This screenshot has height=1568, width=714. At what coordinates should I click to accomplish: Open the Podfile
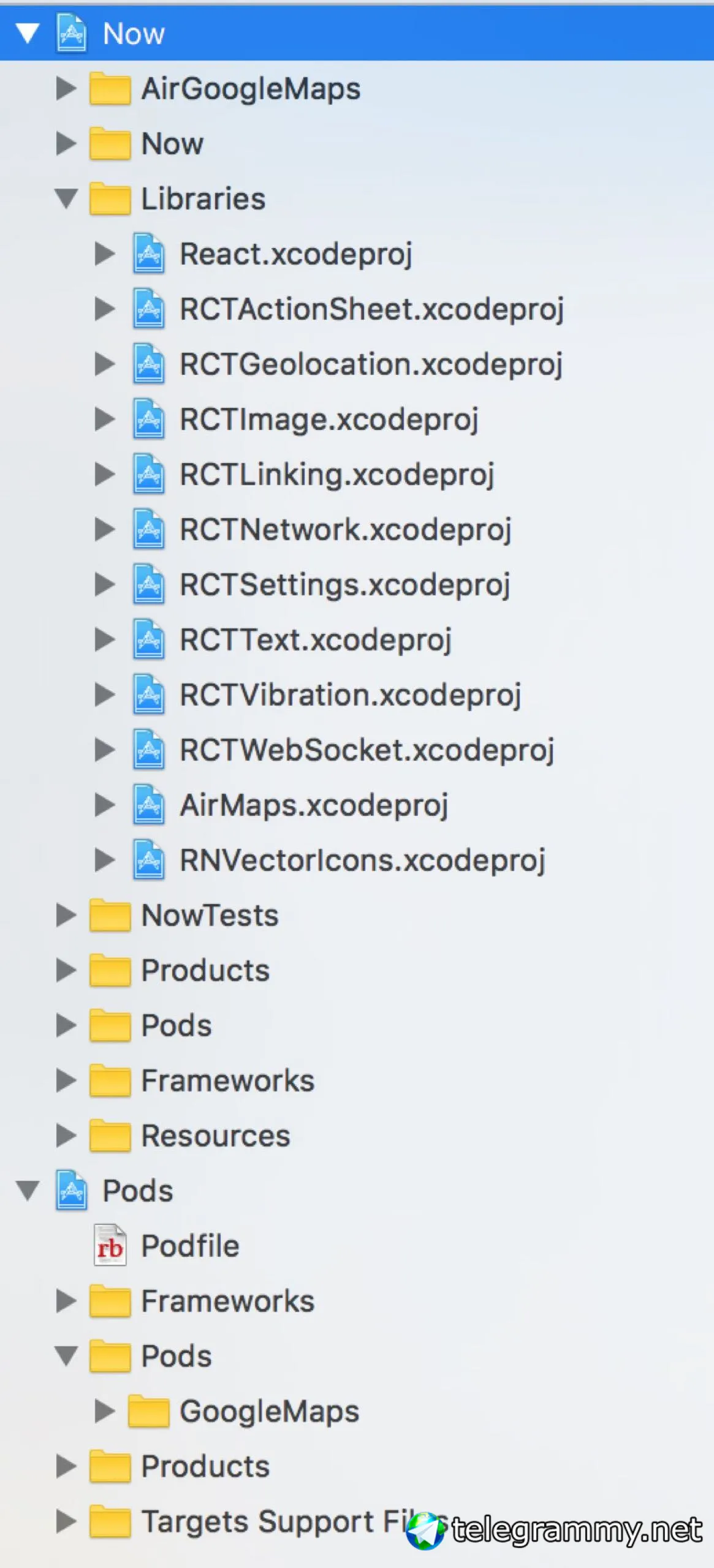tap(190, 1246)
